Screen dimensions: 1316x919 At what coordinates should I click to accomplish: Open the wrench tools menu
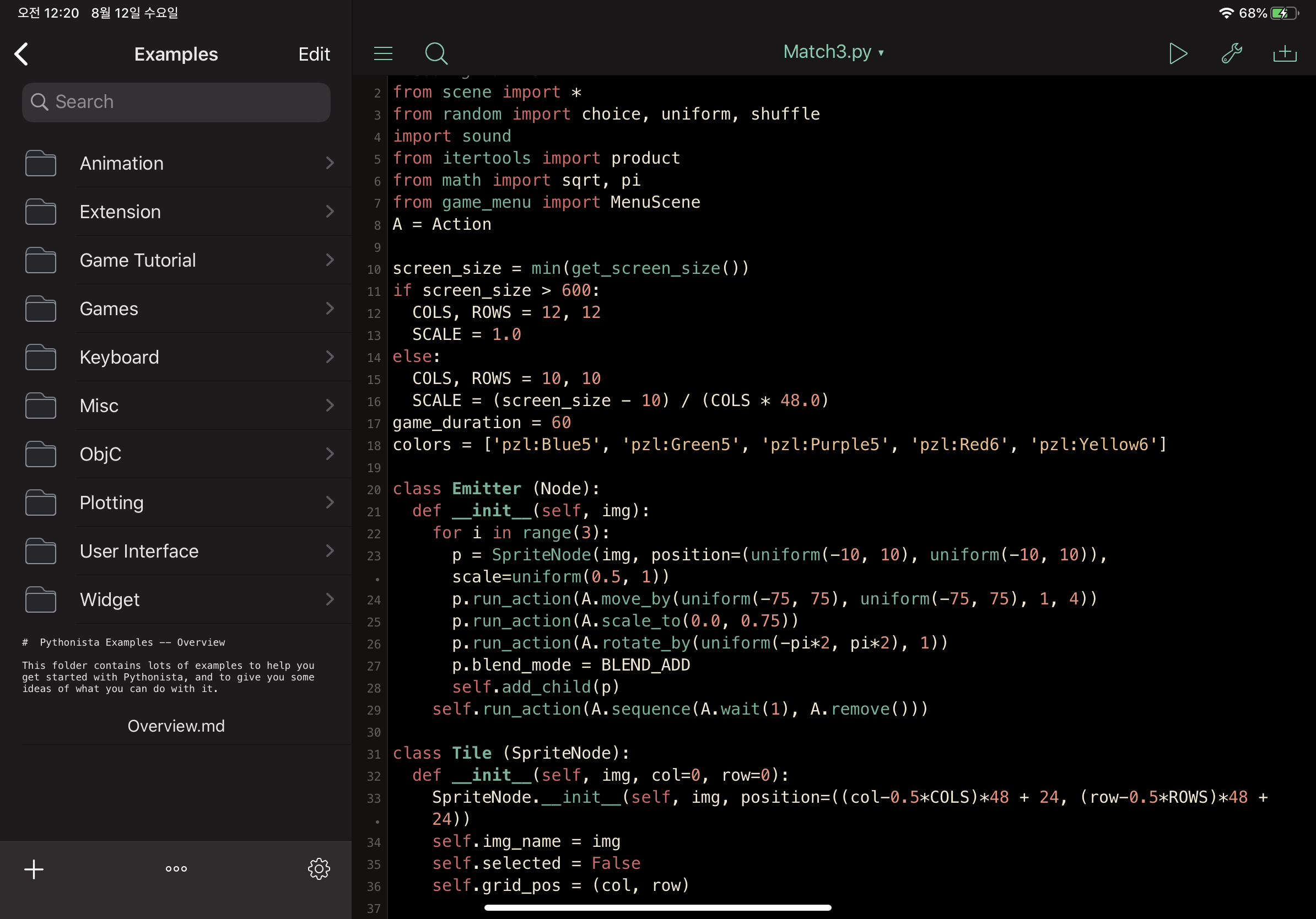pyautogui.click(x=1231, y=54)
